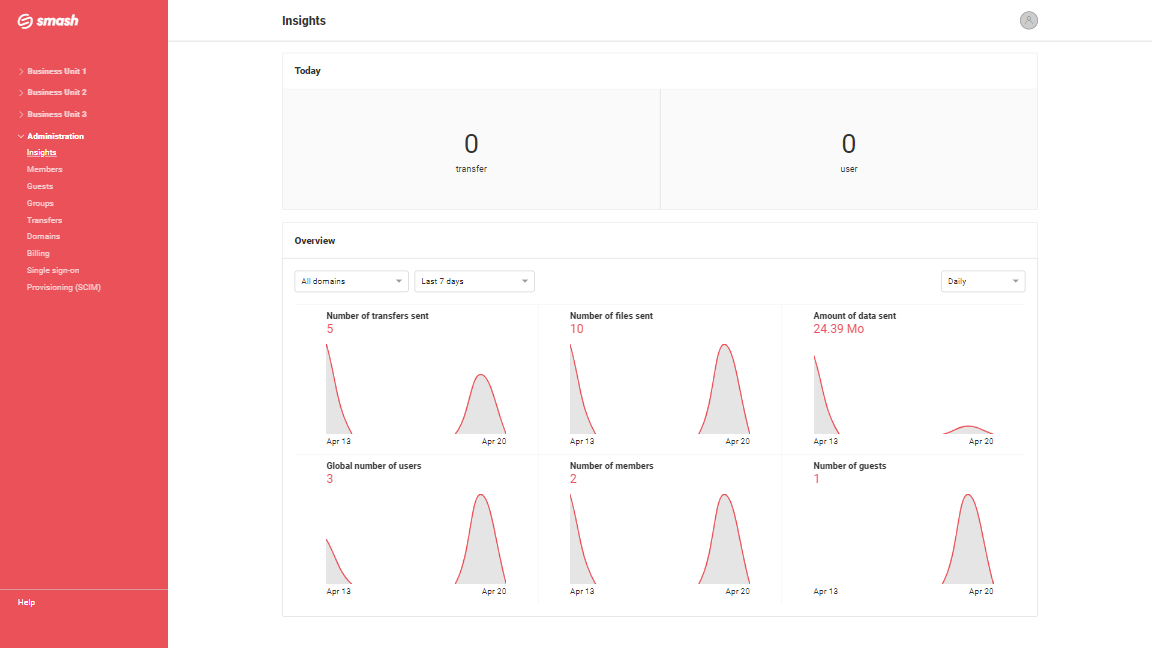Open the All domains dropdown
Screen dimensions: 1152x648
click(351, 281)
